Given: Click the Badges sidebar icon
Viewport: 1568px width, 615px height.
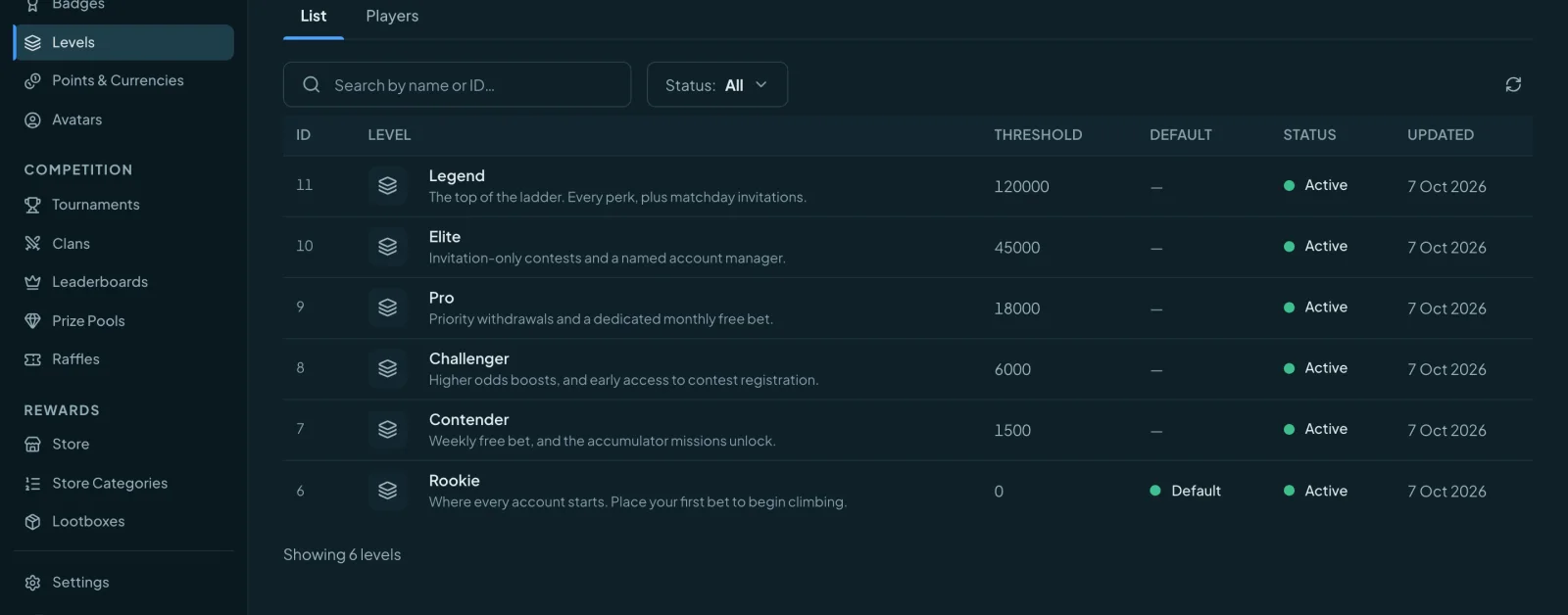Looking at the screenshot, I should (32, 5).
